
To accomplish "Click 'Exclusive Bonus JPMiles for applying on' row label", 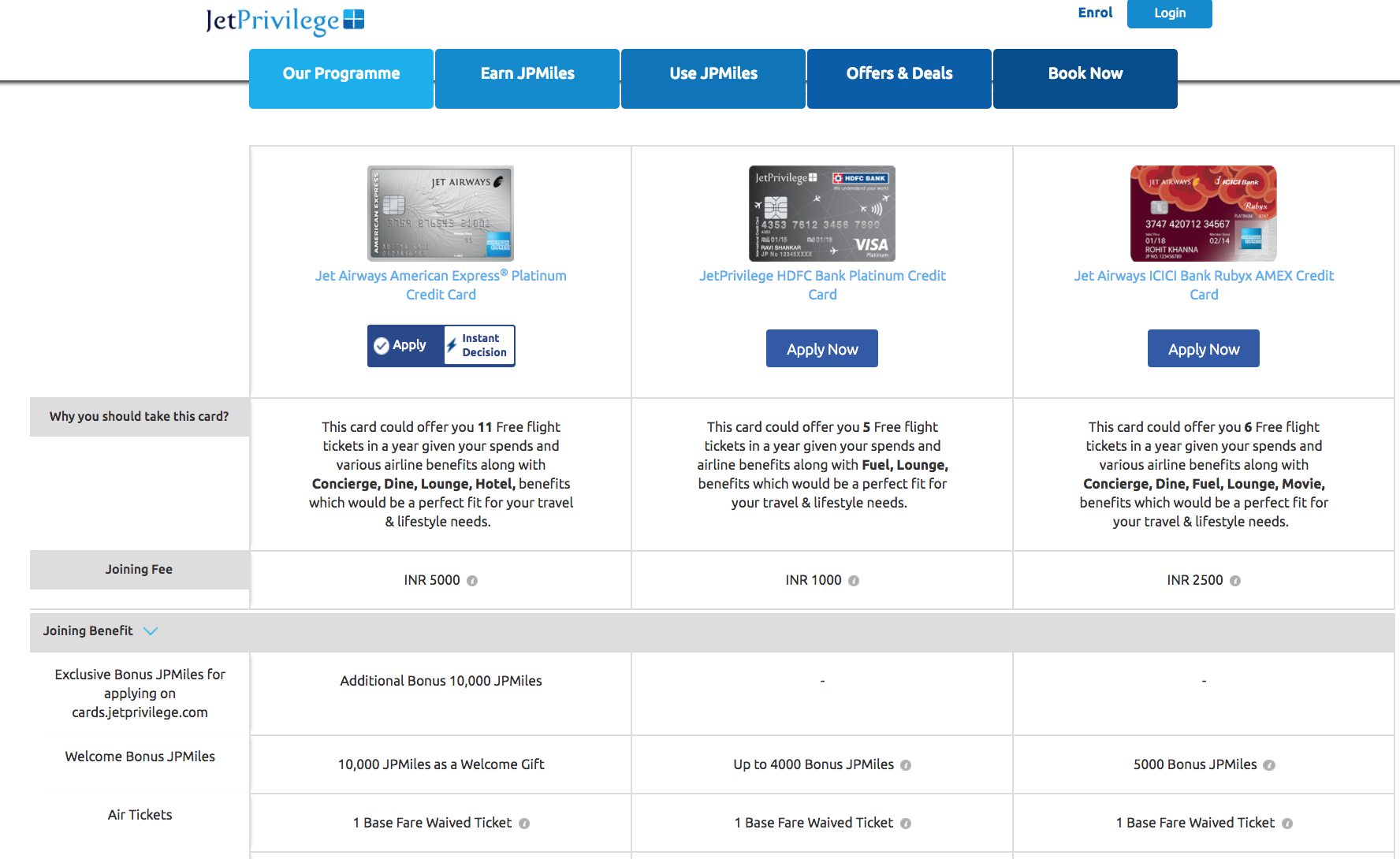I will point(140,694).
